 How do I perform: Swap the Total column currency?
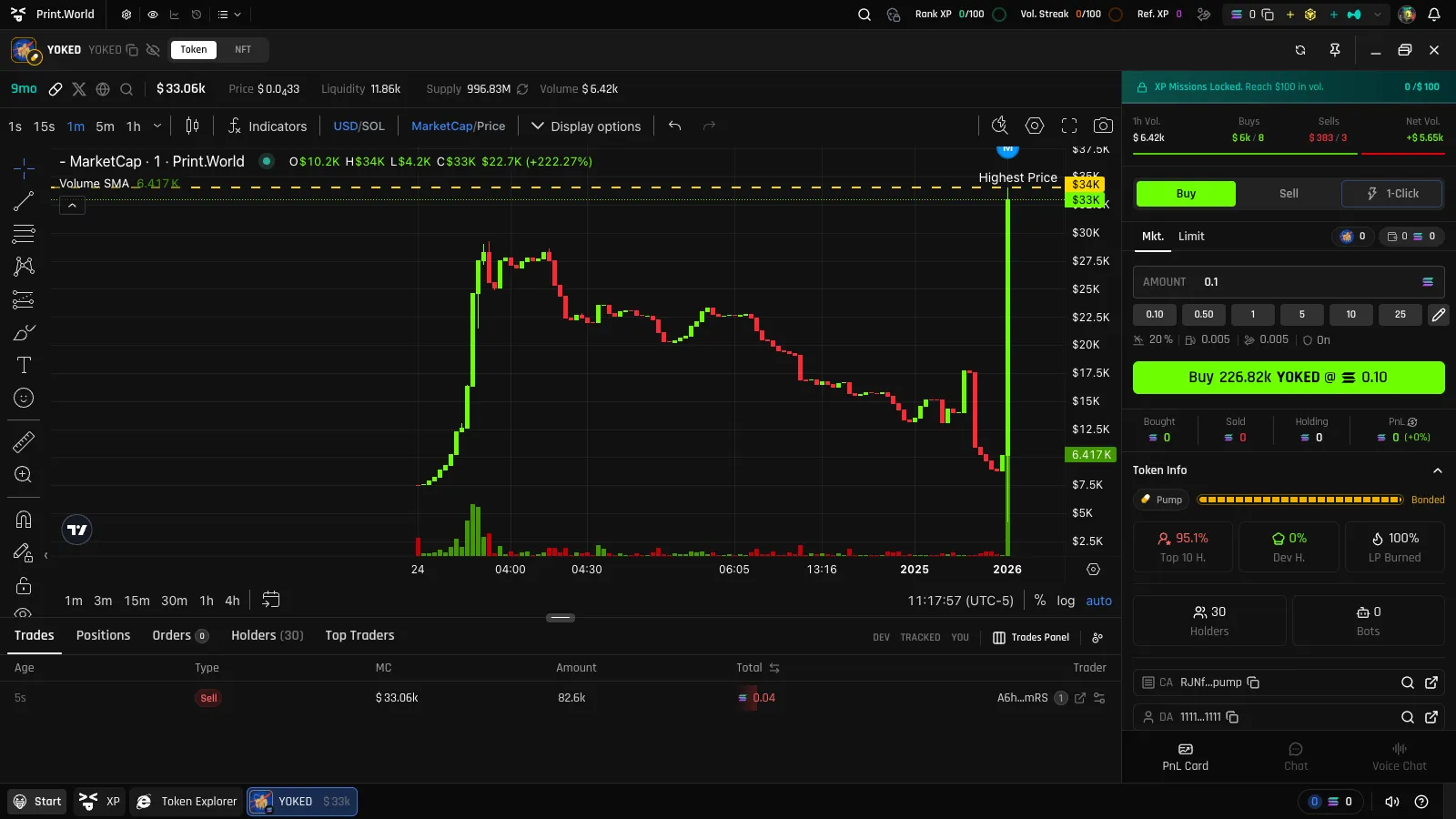click(774, 668)
